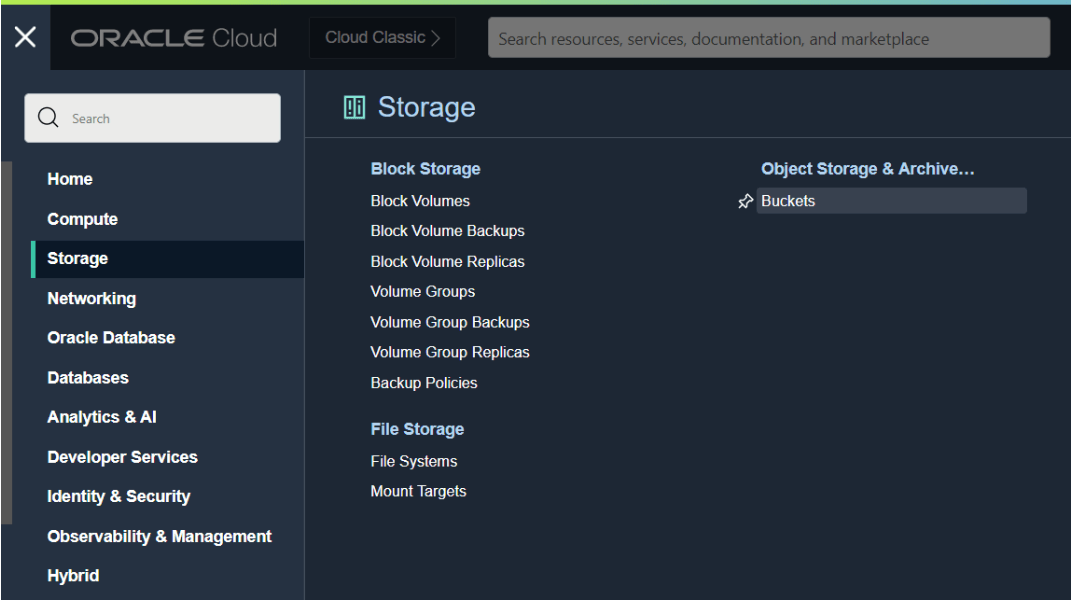The height and width of the screenshot is (602, 1072).
Task: Click the magnifier icon in menu search
Action: point(48,118)
